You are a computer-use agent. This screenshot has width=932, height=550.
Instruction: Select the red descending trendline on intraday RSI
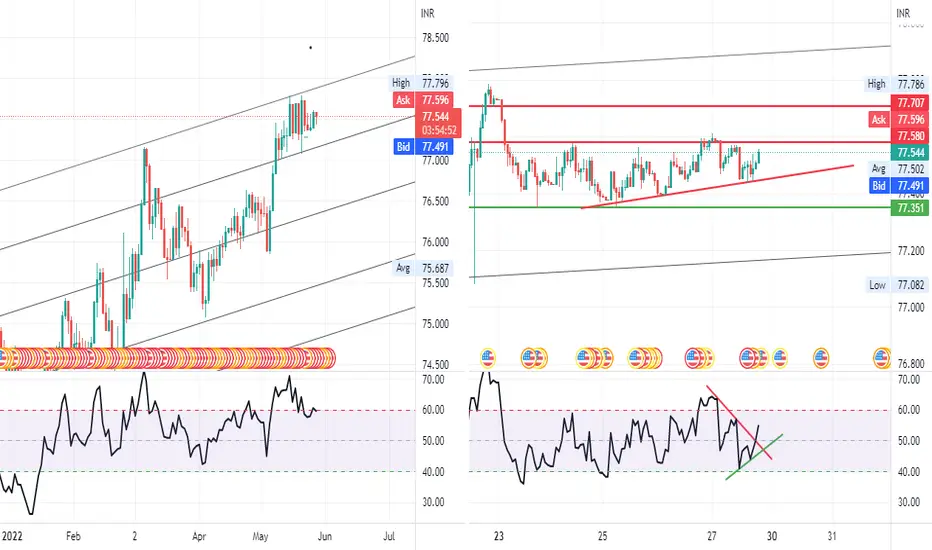click(x=739, y=423)
